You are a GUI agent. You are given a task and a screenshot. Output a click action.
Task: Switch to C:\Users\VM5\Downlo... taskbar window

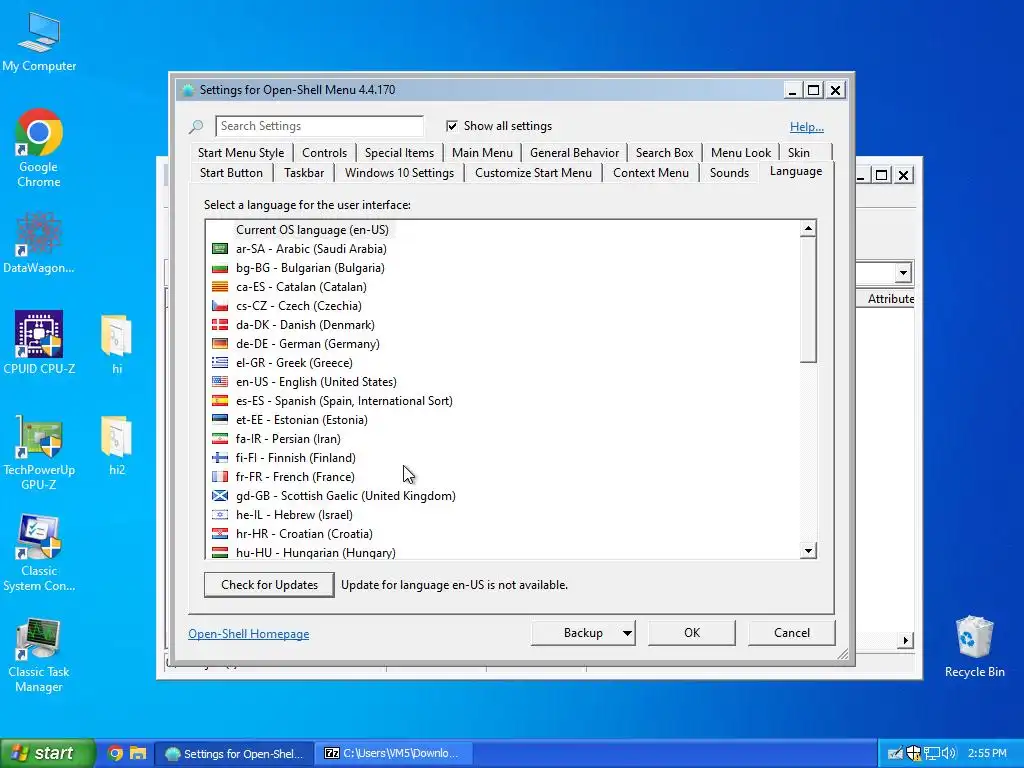[393, 754]
